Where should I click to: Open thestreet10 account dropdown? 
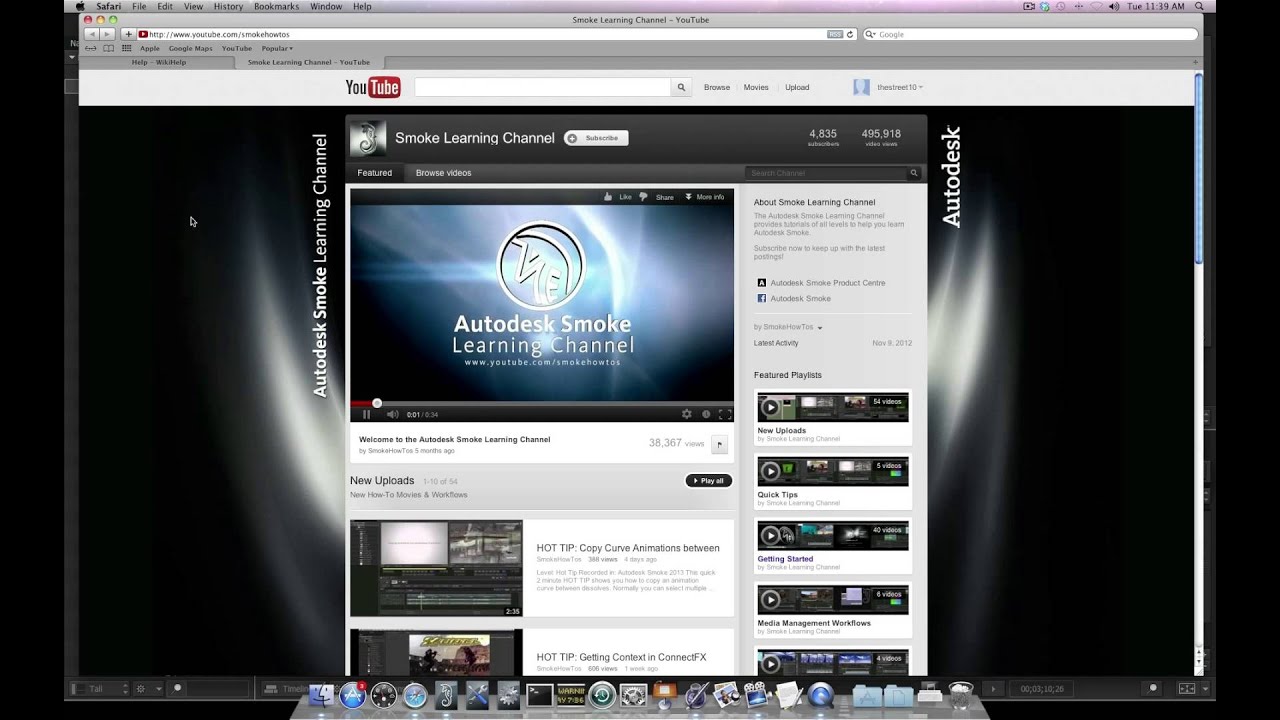click(x=899, y=87)
